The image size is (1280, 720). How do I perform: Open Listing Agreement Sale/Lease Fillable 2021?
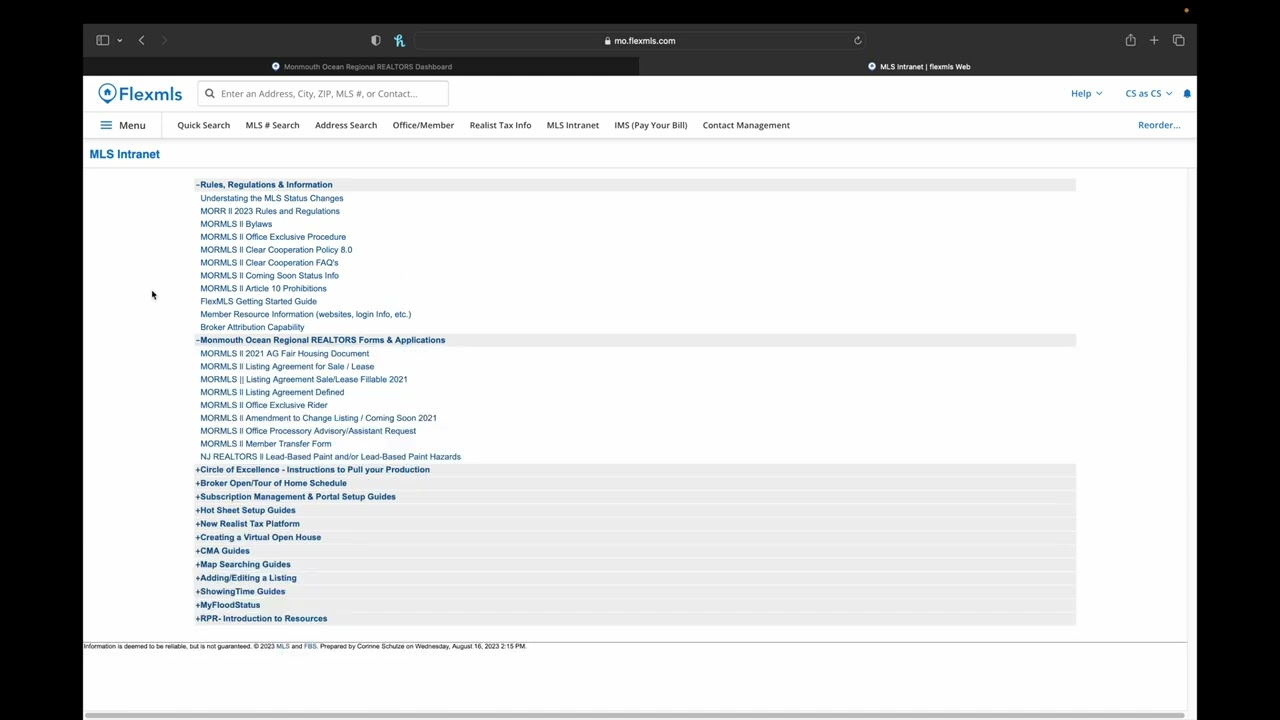tap(303, 379)
